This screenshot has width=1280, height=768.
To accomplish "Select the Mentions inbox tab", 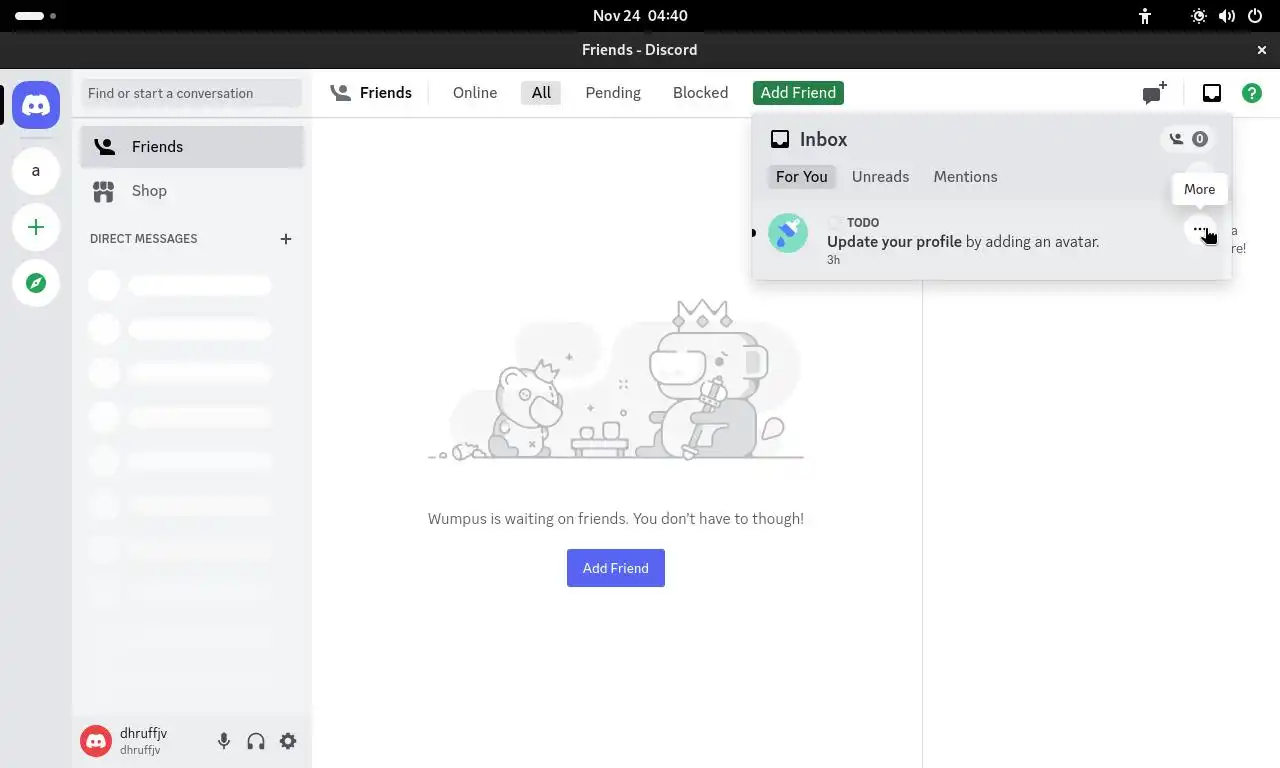I will point(965,177).
